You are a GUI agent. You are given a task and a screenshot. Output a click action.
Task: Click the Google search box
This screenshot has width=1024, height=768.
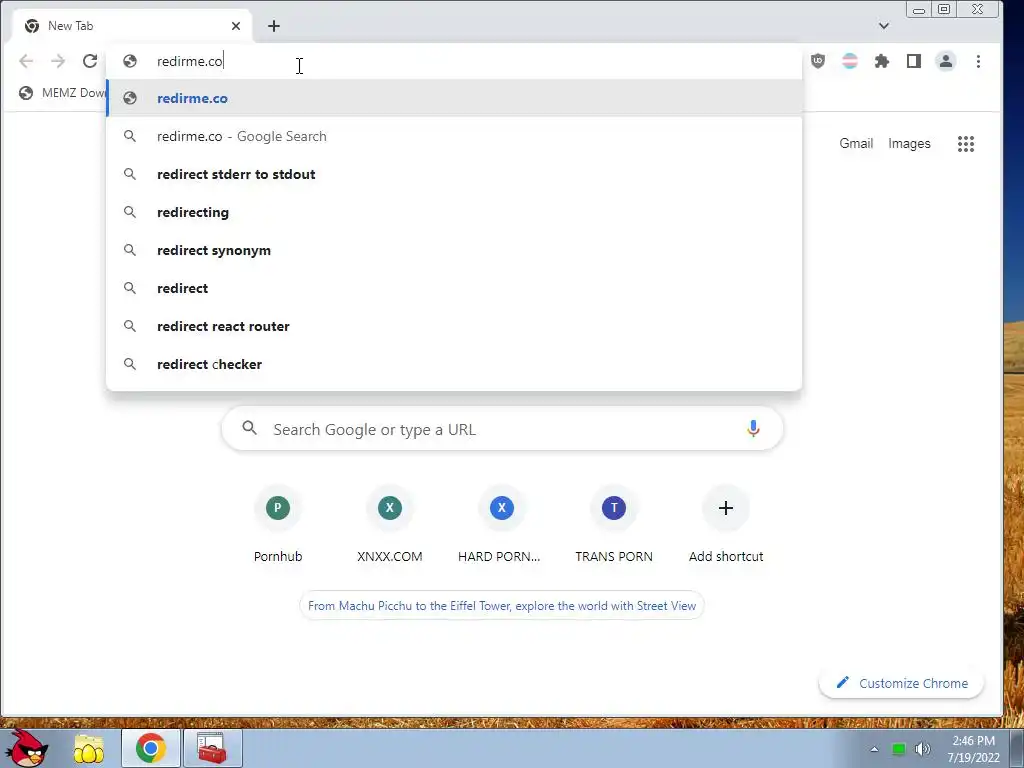point(502,429)
